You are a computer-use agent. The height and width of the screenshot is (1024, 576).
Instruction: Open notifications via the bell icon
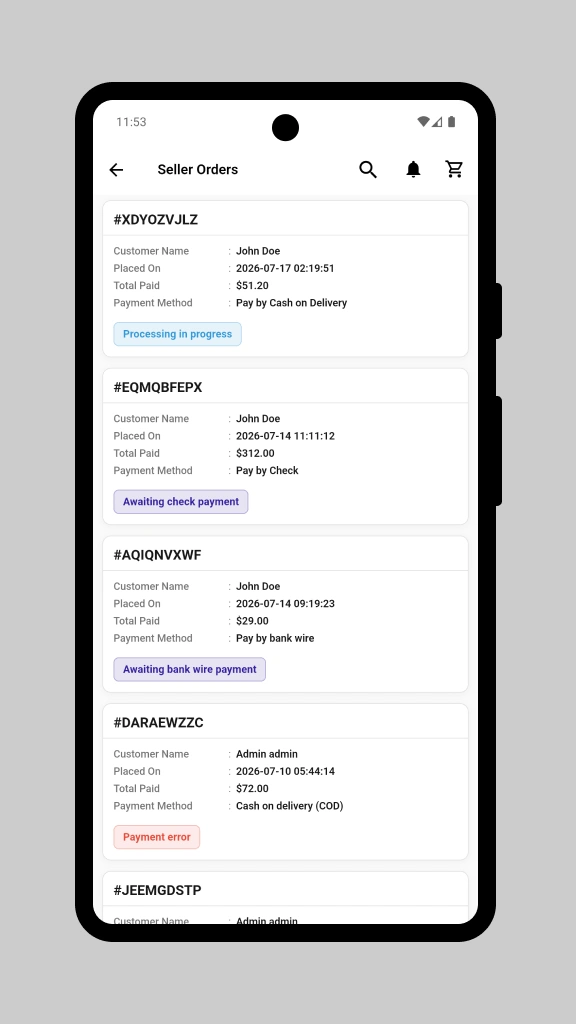pos(413,170)
